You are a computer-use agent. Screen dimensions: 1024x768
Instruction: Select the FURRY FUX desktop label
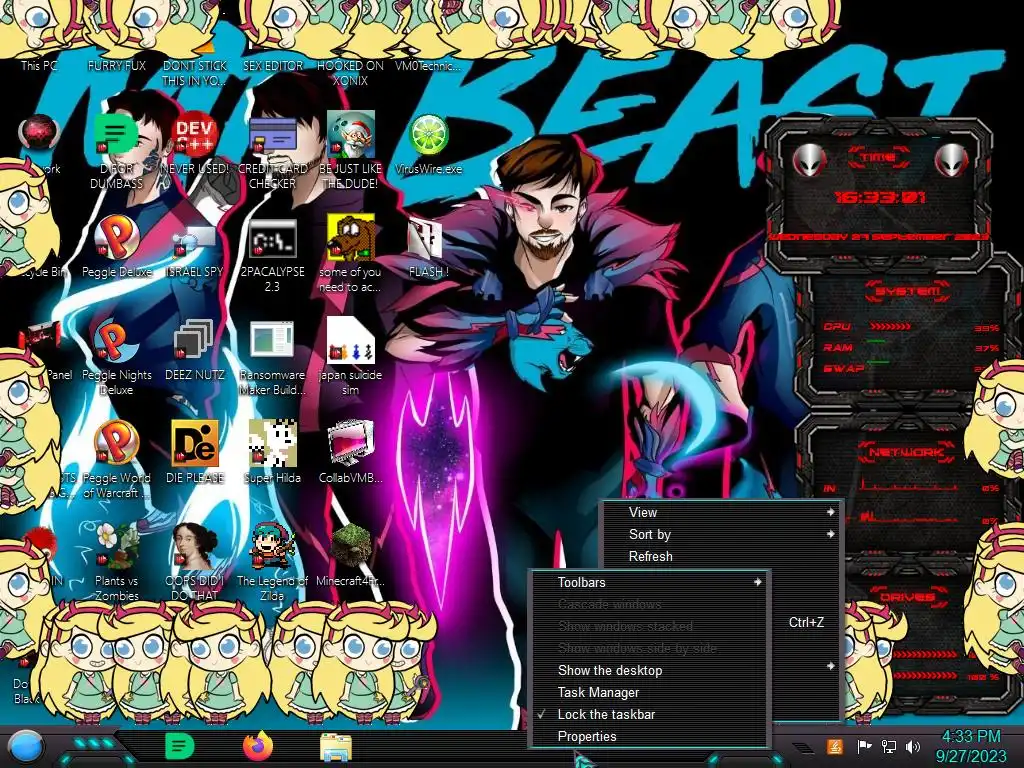point(116,65)
